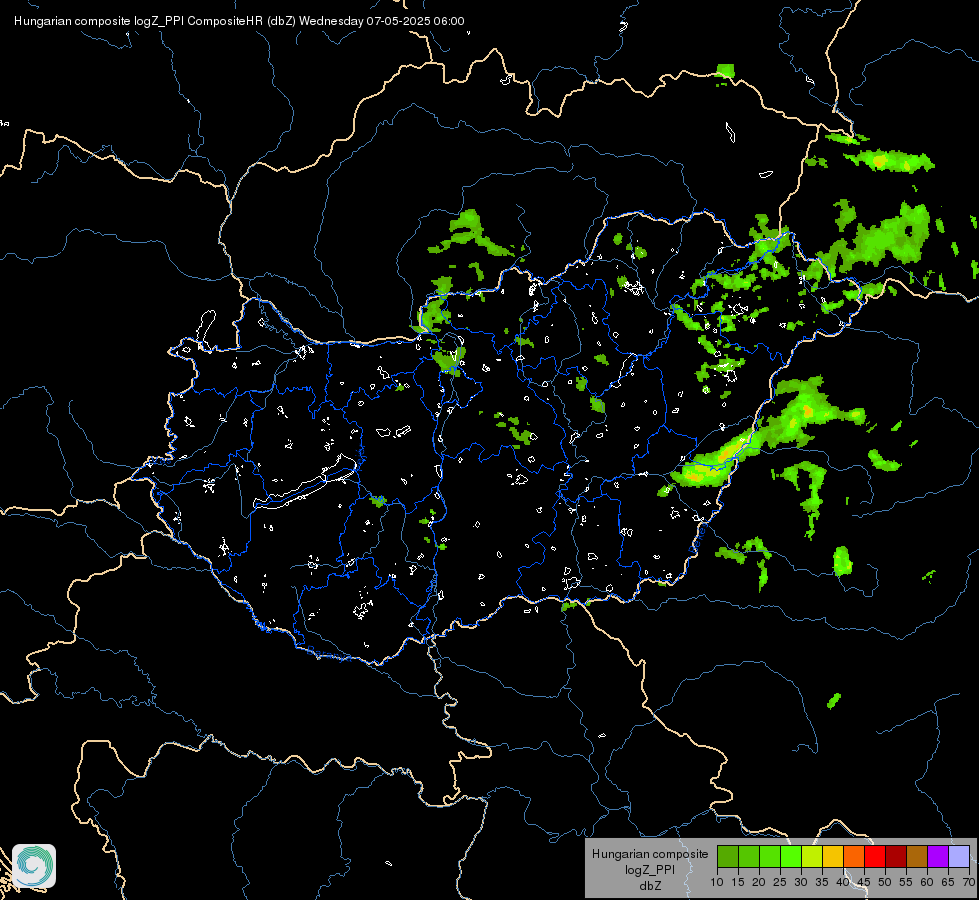Click the '15' value under the legend
Viewport: 979px width, 900px height.
[x=738, y=882]
